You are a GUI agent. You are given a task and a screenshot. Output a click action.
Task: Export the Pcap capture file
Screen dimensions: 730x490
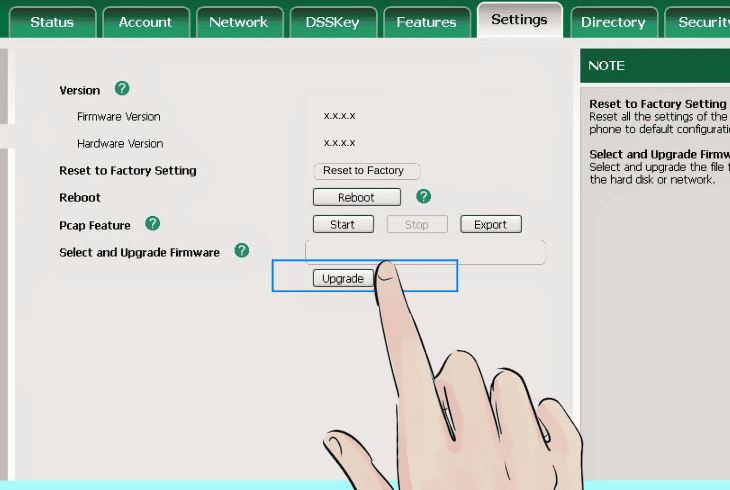(x=490, y=225)
